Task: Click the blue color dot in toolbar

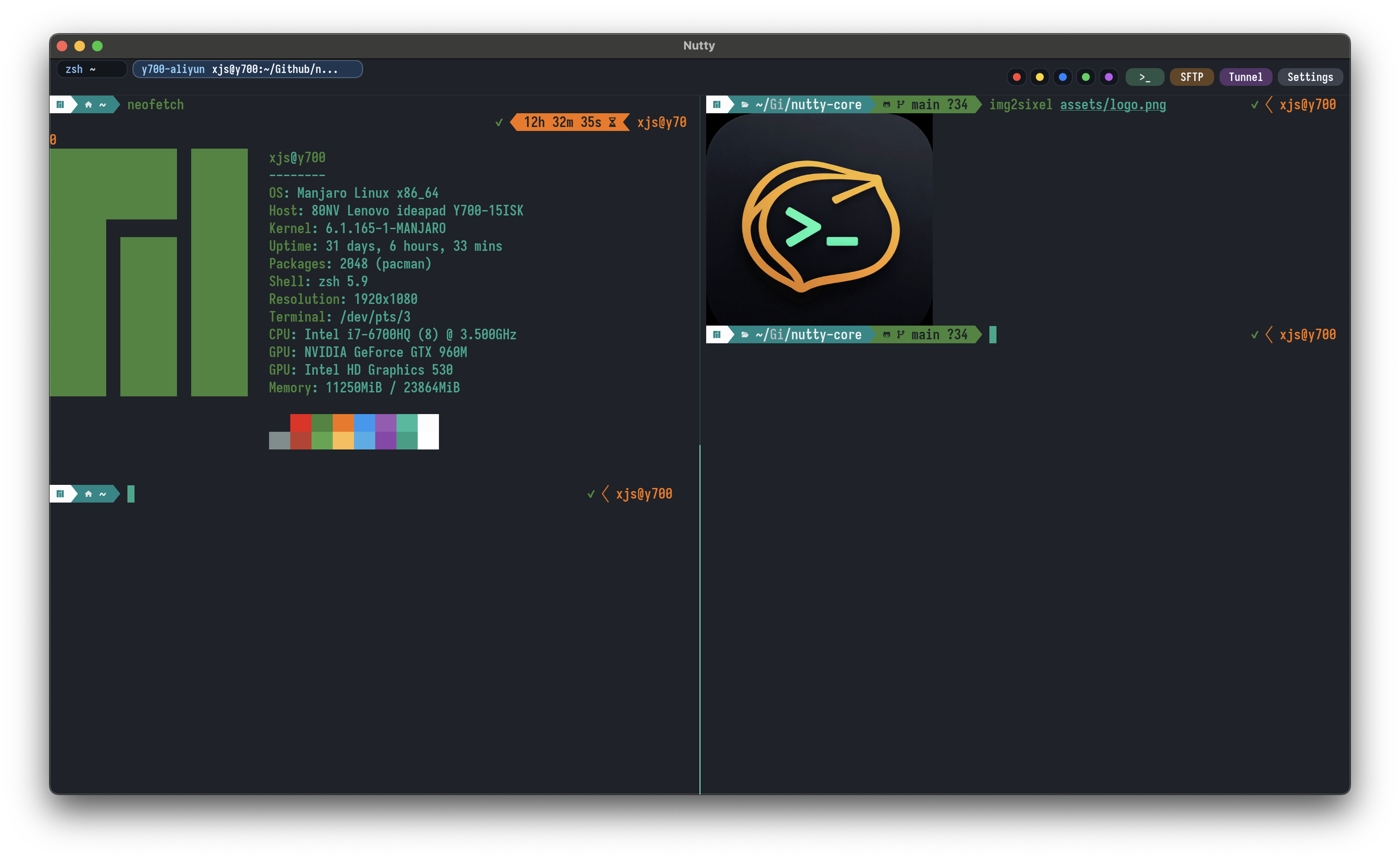Action: (1062, 77)
